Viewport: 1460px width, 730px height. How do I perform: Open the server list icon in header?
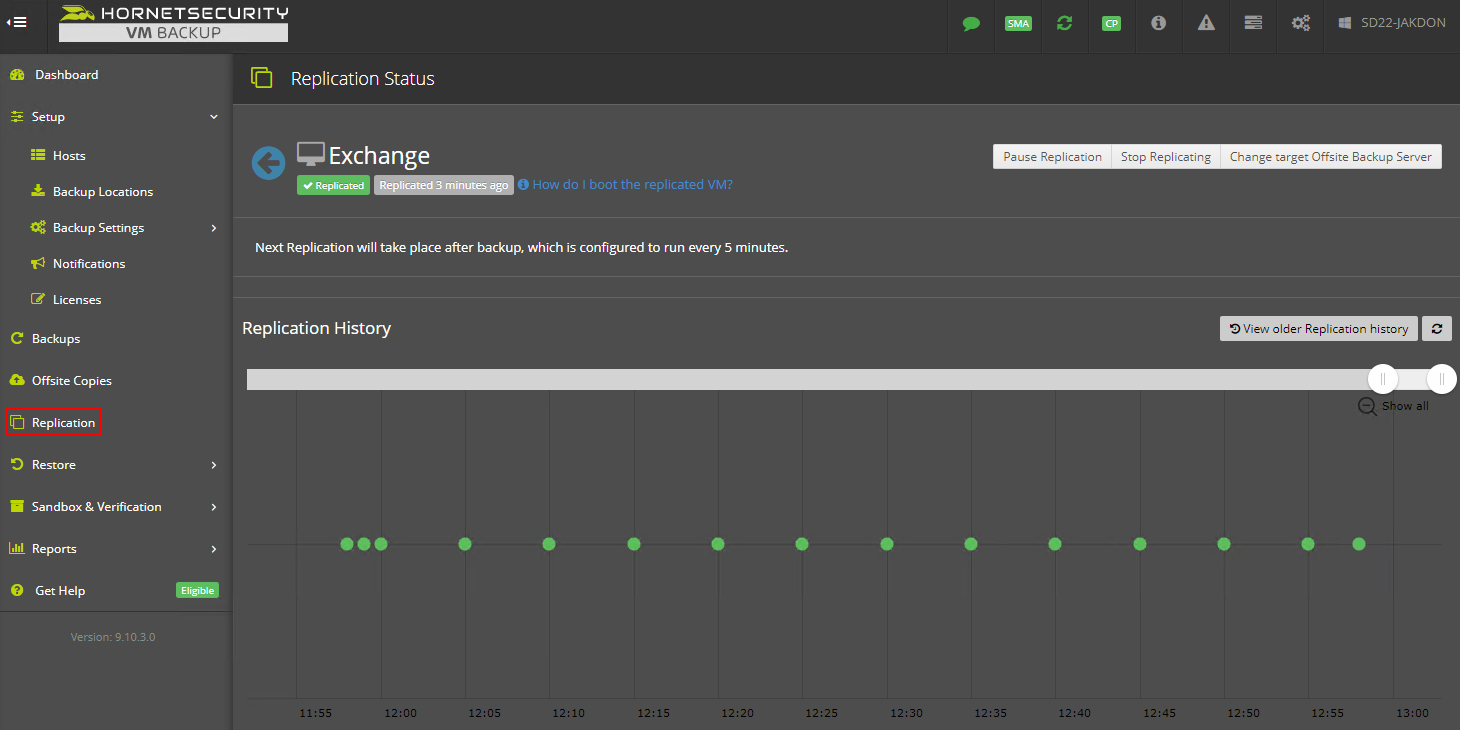[1253, 23]
